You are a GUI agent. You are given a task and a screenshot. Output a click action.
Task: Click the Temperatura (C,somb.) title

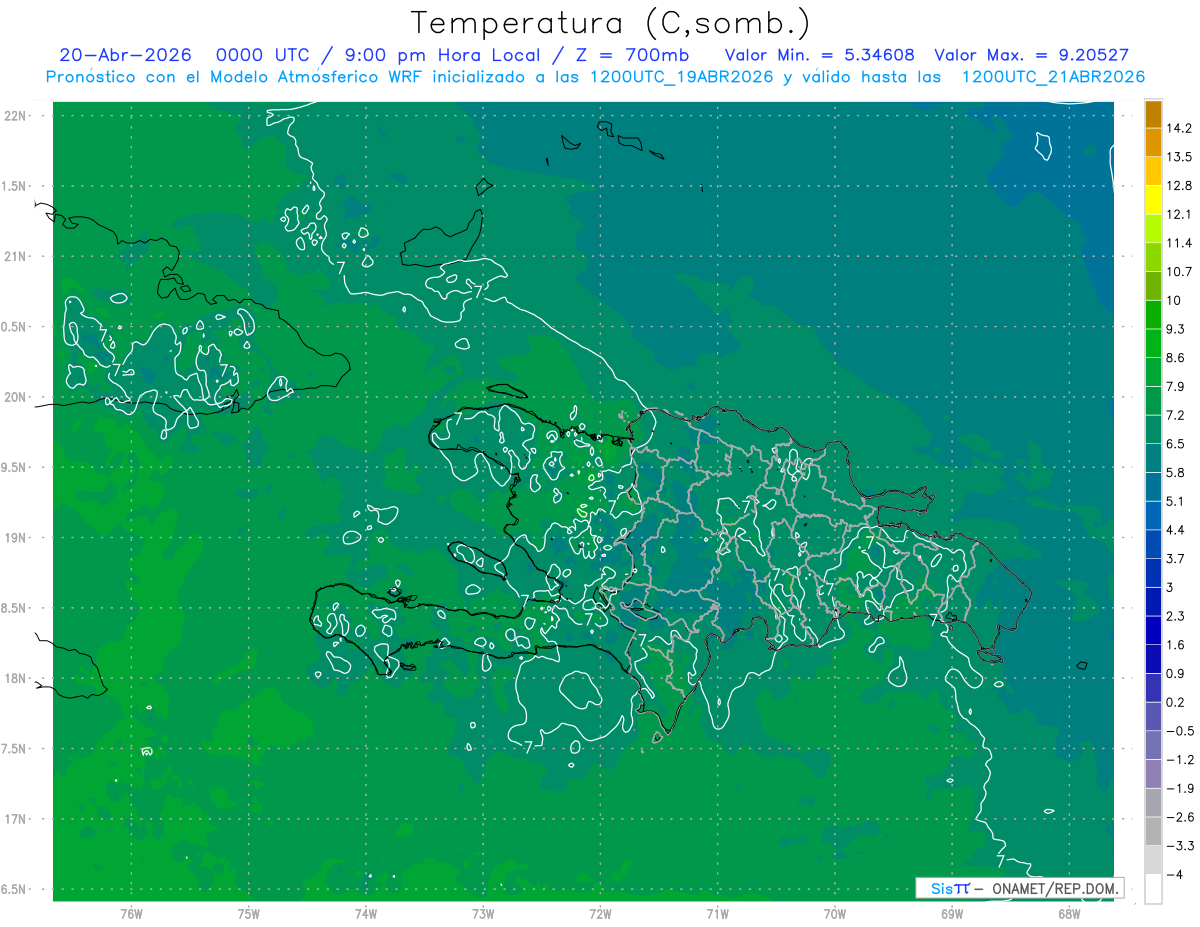coord(610,22)
